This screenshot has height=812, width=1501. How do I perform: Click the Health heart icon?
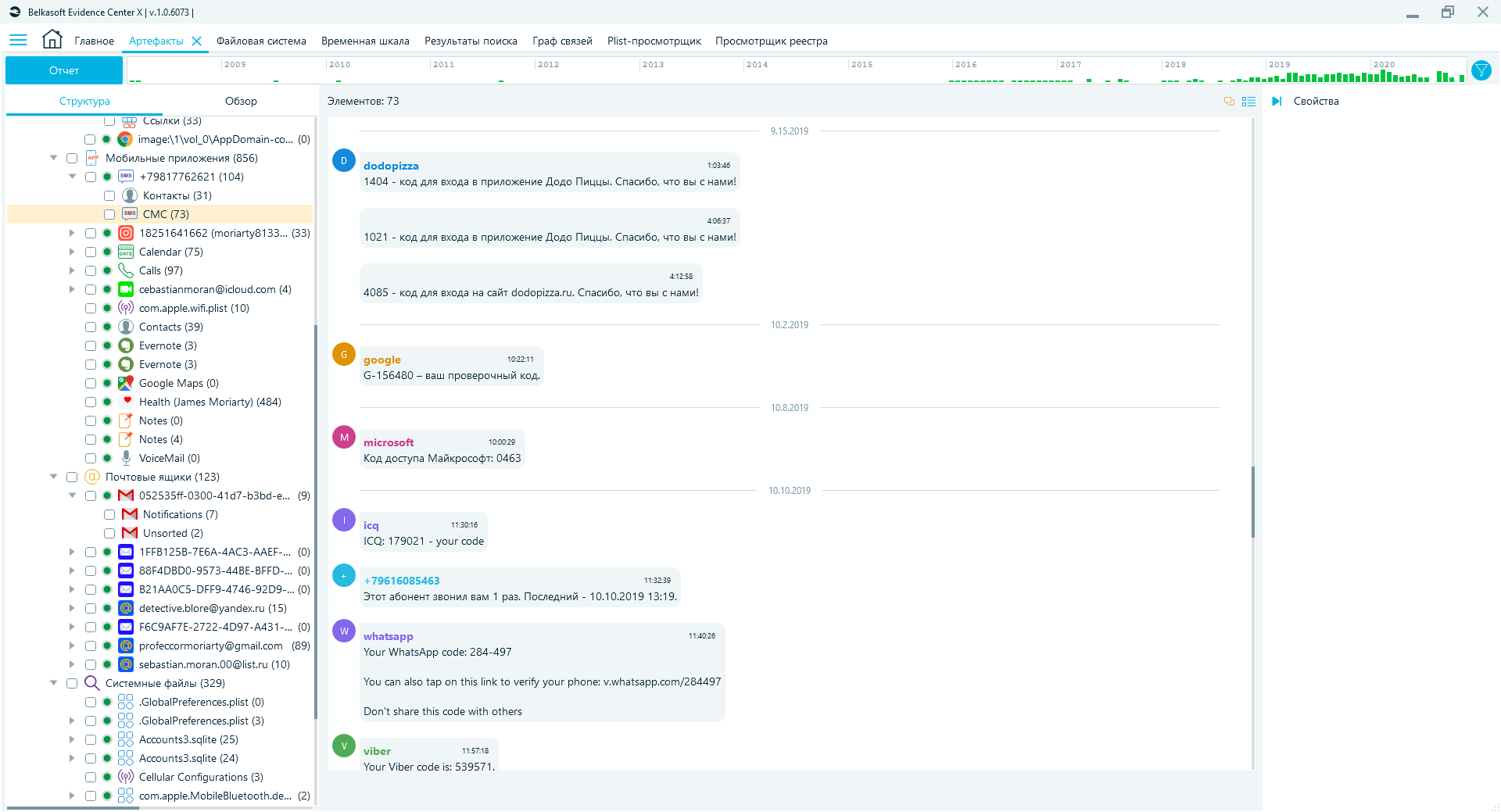127,400
